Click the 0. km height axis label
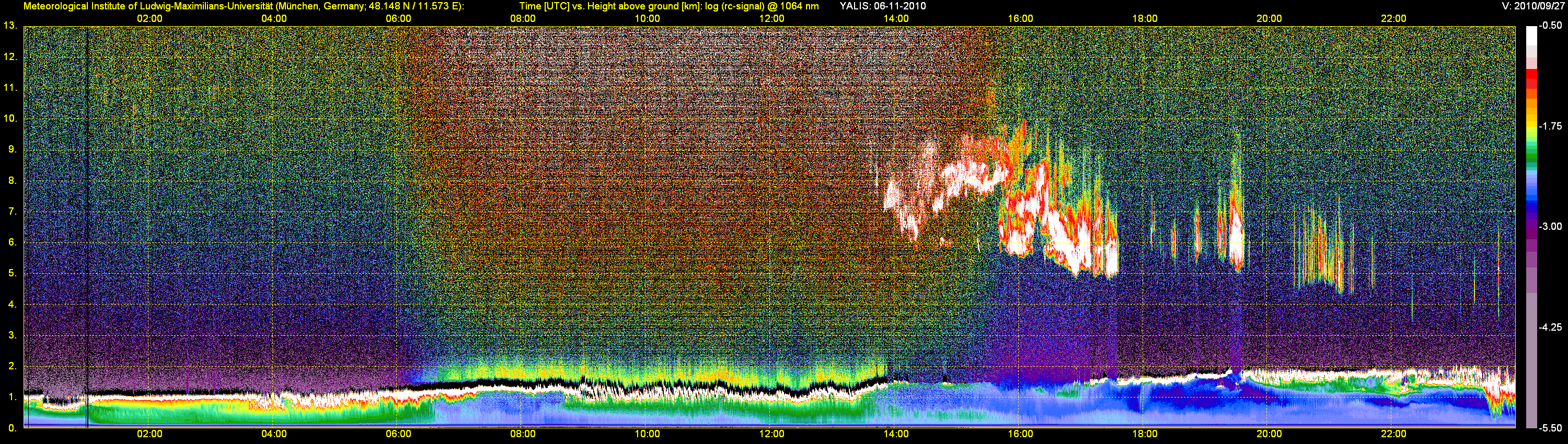Image resolution: width=1568 pixels, height=444 pixels. pyautogui.click(x=12, y=428)
